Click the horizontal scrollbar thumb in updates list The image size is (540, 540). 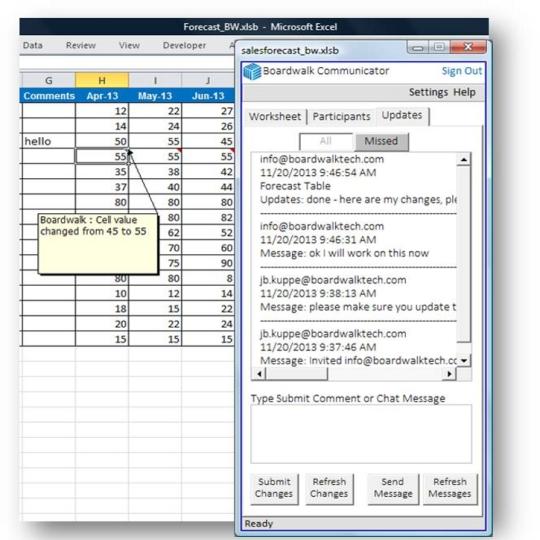(x=297, y=374)
